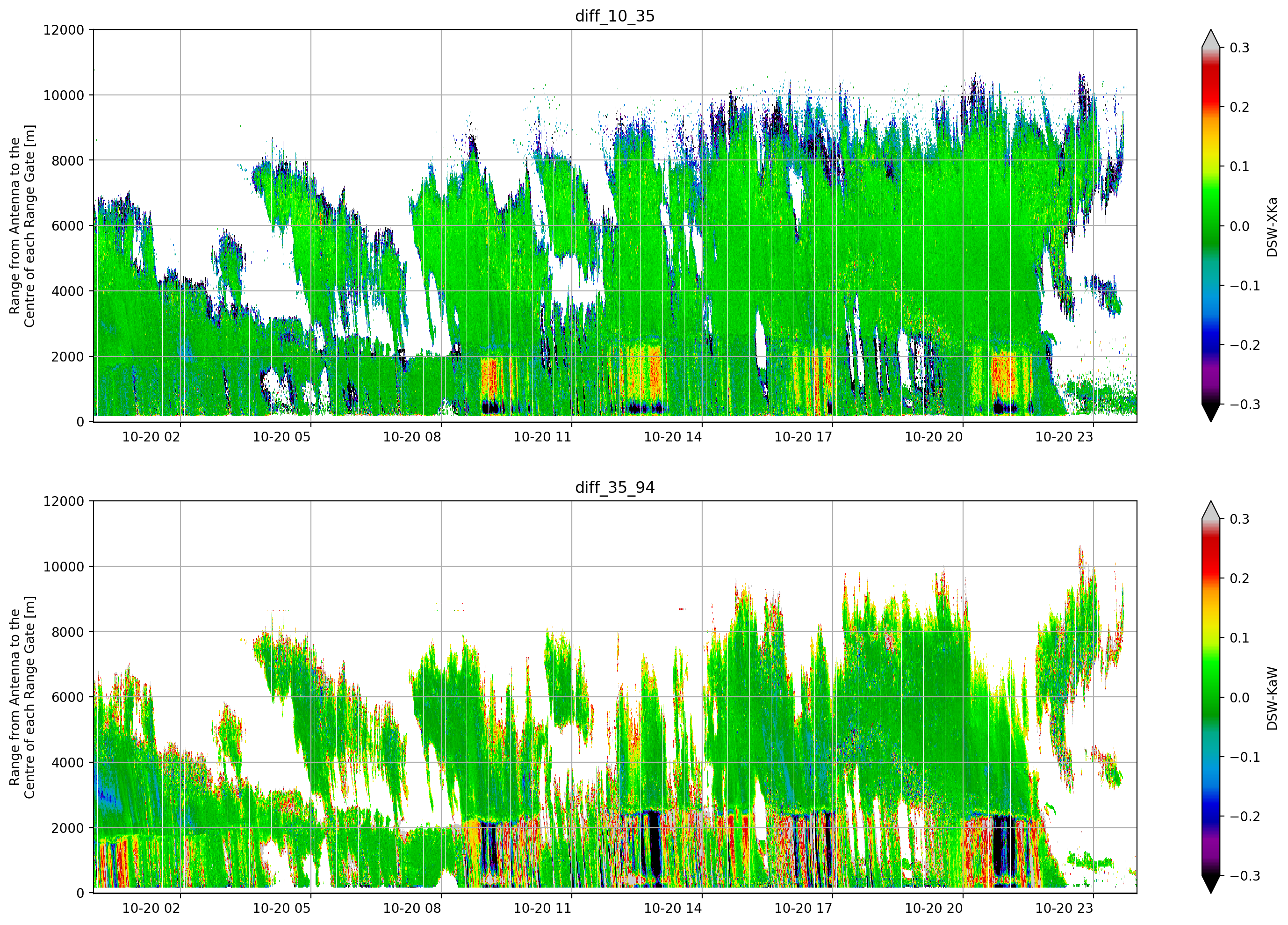This screenshot has height=925, width=1288.
Task: Click x tick '10-20 05' under diff_35_94
Action: (x=282, y=908)
